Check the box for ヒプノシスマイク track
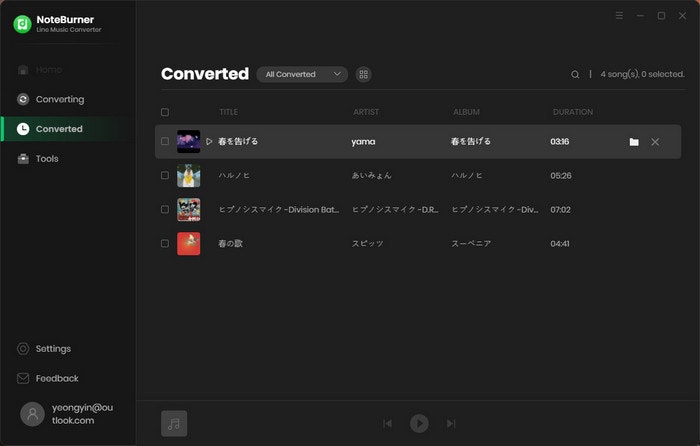The height and width of the screenshot is (446, 700). pos(165,209)
